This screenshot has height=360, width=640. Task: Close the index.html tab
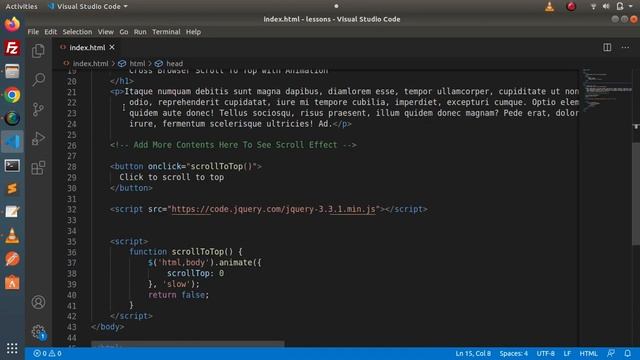pos(112,47)
